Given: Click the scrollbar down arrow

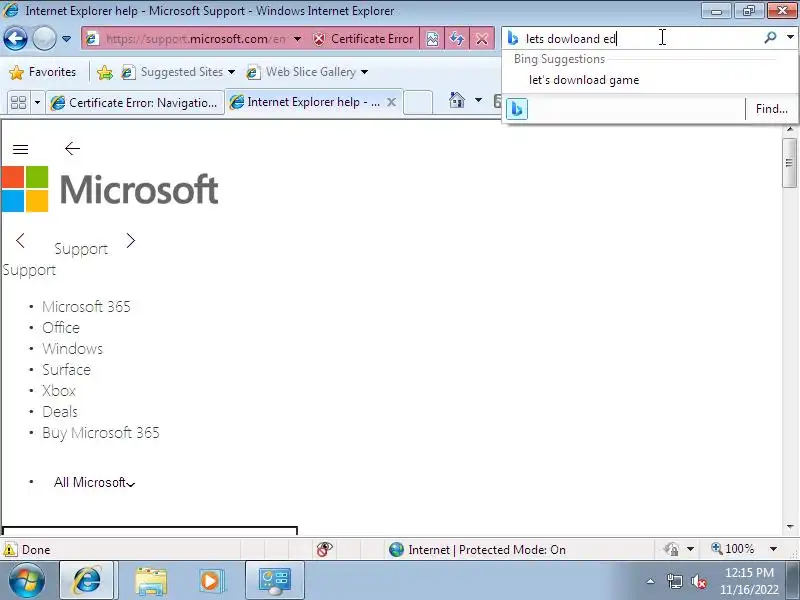Looking at the screenshot, I should click(x=790, y=527).
